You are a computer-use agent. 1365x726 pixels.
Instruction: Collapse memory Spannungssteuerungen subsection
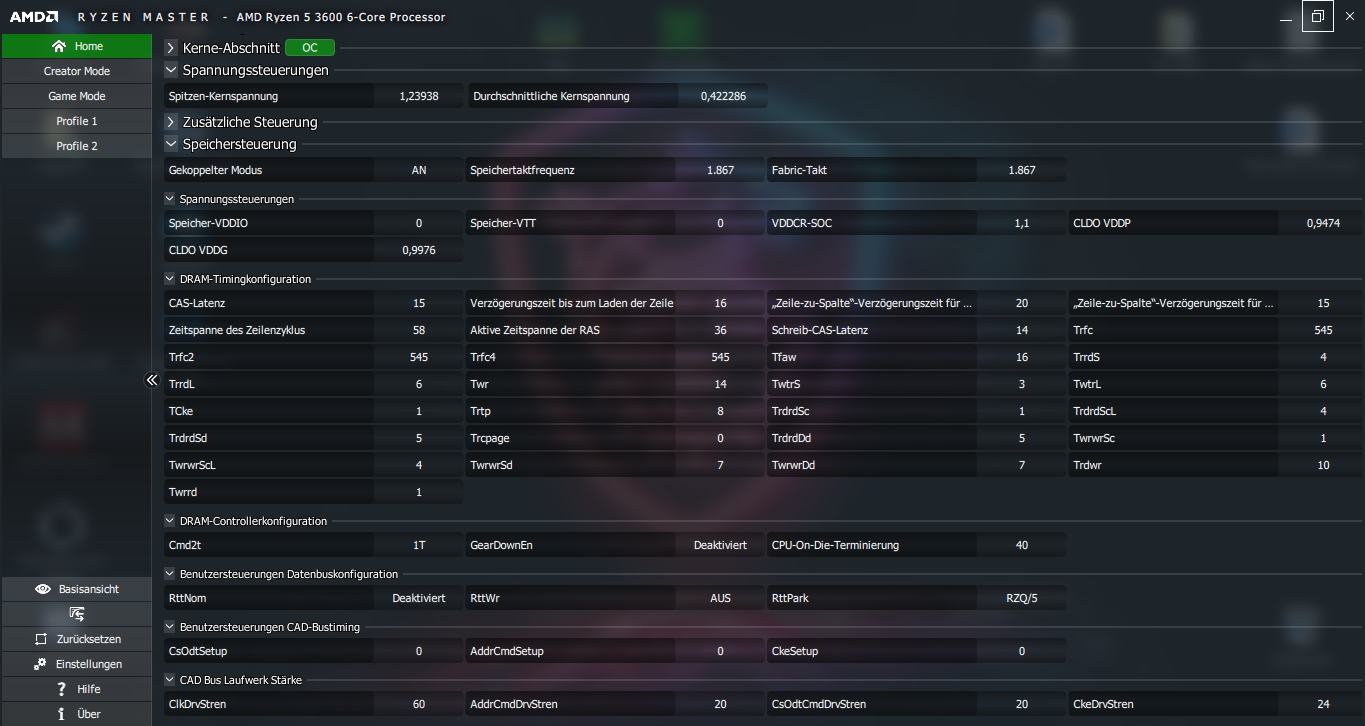(170, 199)
